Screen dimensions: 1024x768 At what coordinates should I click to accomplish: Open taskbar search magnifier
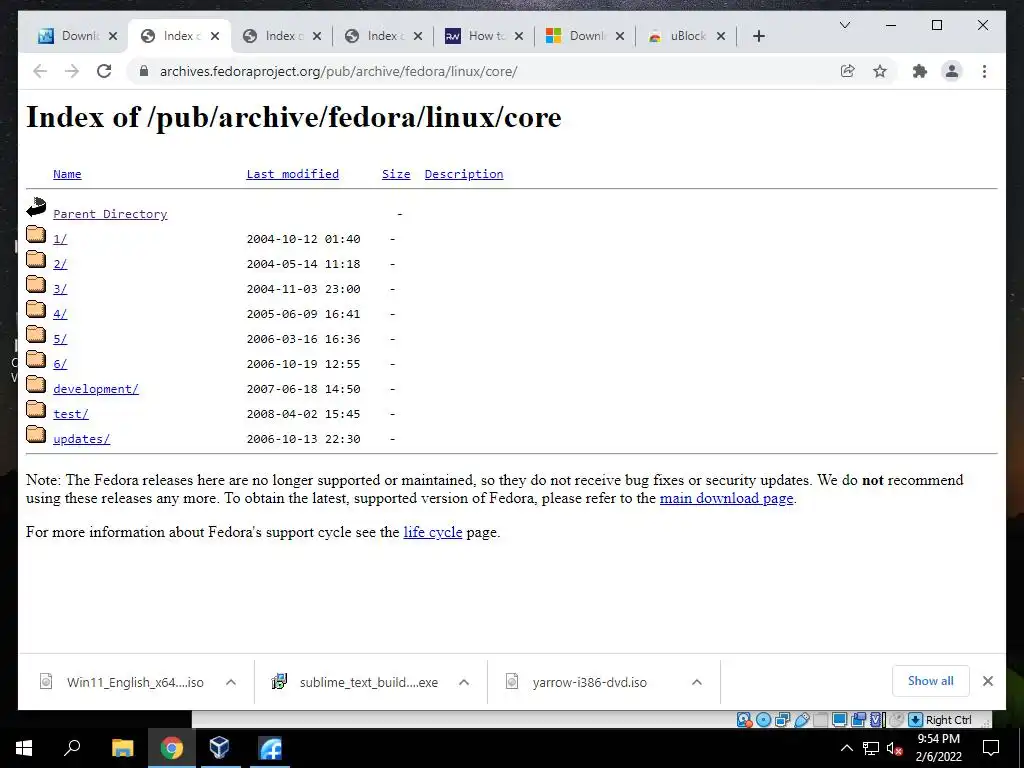pos(72,748)
